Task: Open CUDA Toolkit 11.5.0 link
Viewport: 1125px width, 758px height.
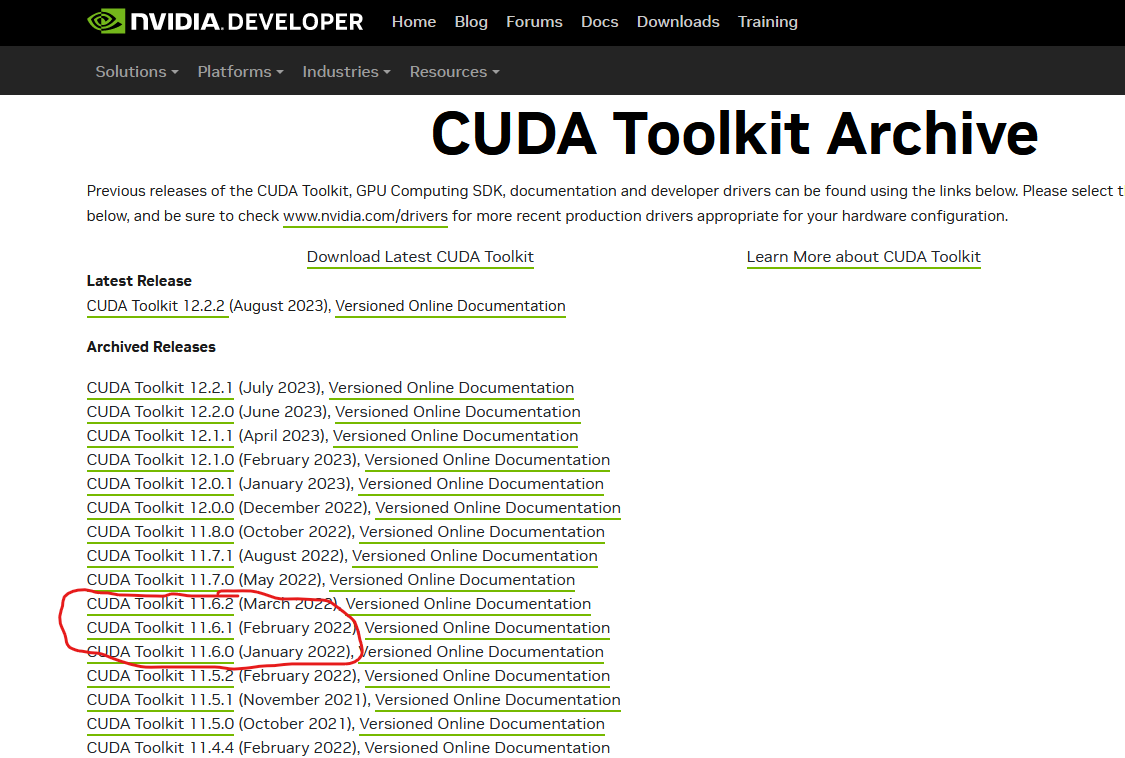Action: tap(160, 724)
